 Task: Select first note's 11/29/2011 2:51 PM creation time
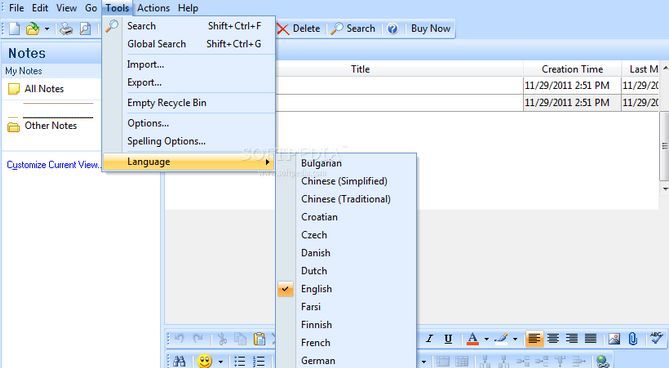[567, 85]
